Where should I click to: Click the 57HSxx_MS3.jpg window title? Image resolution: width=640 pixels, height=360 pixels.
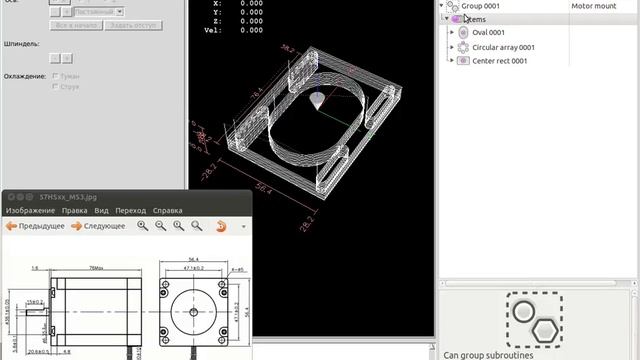pyautogui.click(x=68, y=197)
